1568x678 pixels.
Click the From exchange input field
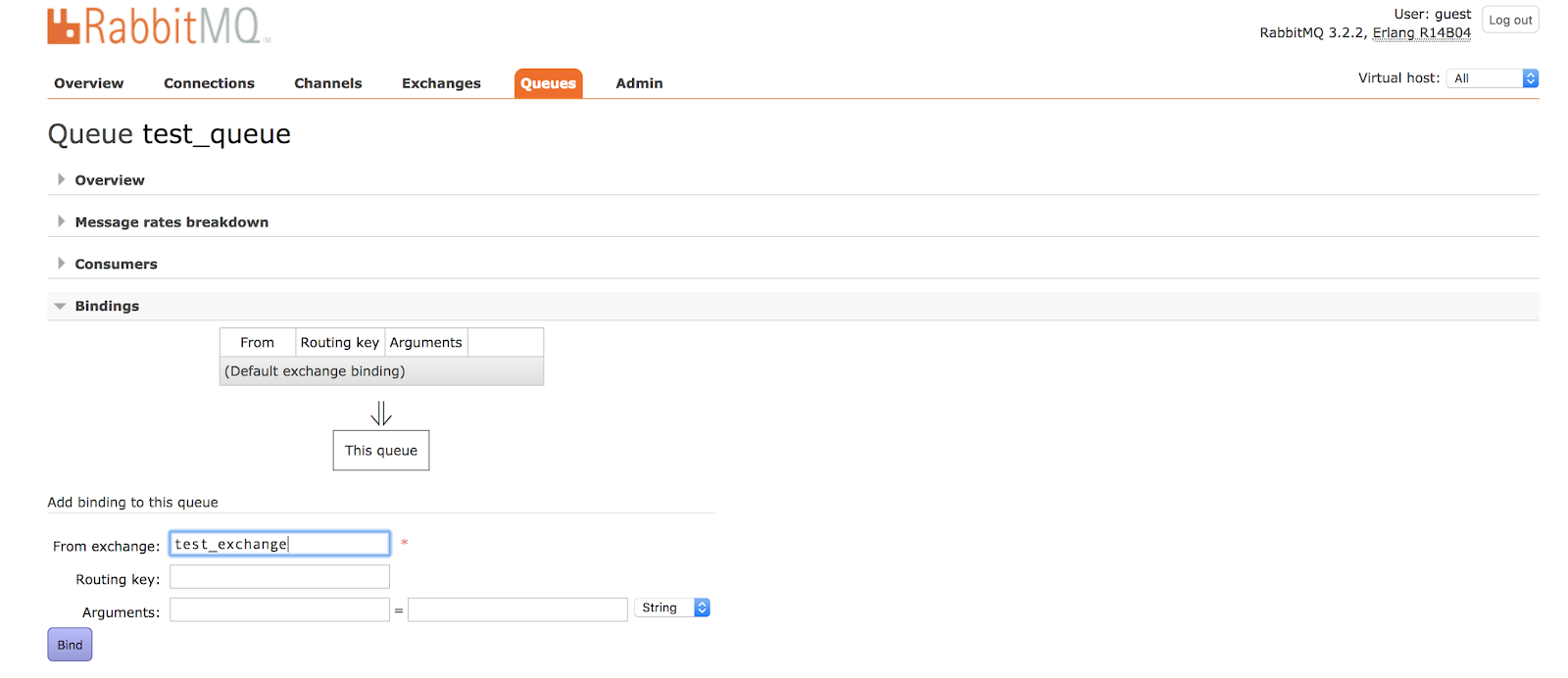pos(279,544)
